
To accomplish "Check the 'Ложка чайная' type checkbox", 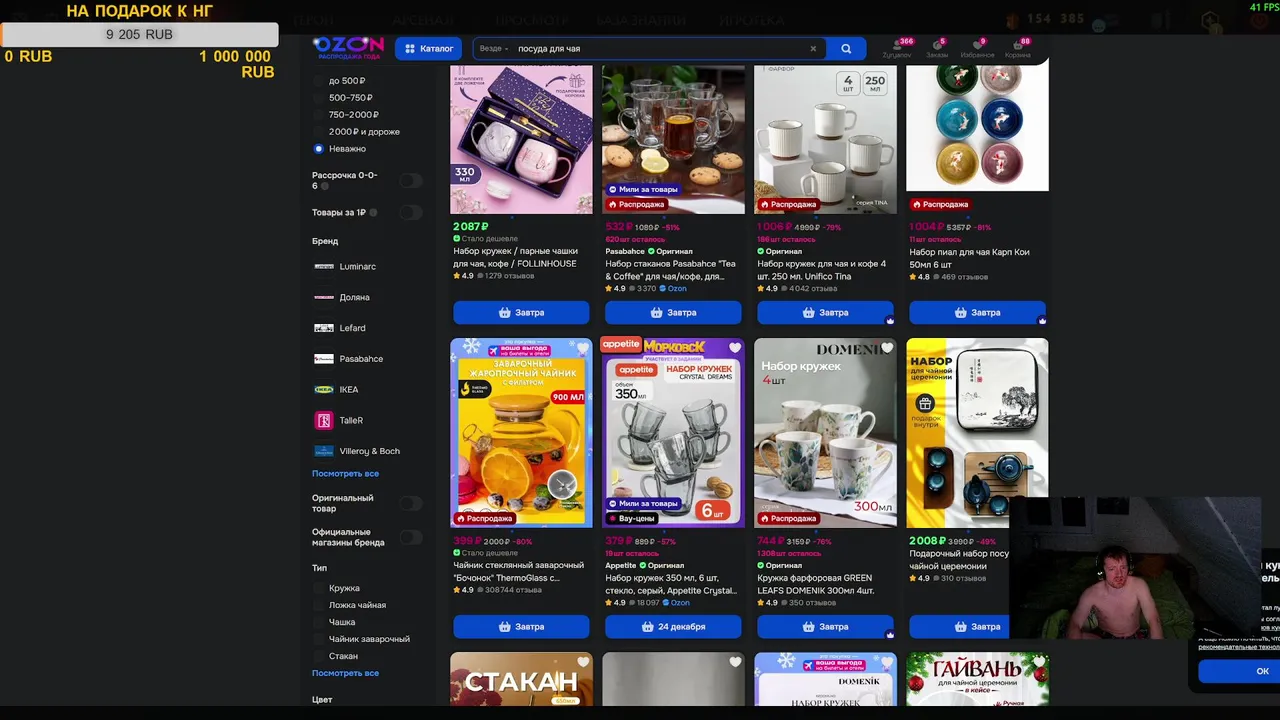I will [319, 606].
